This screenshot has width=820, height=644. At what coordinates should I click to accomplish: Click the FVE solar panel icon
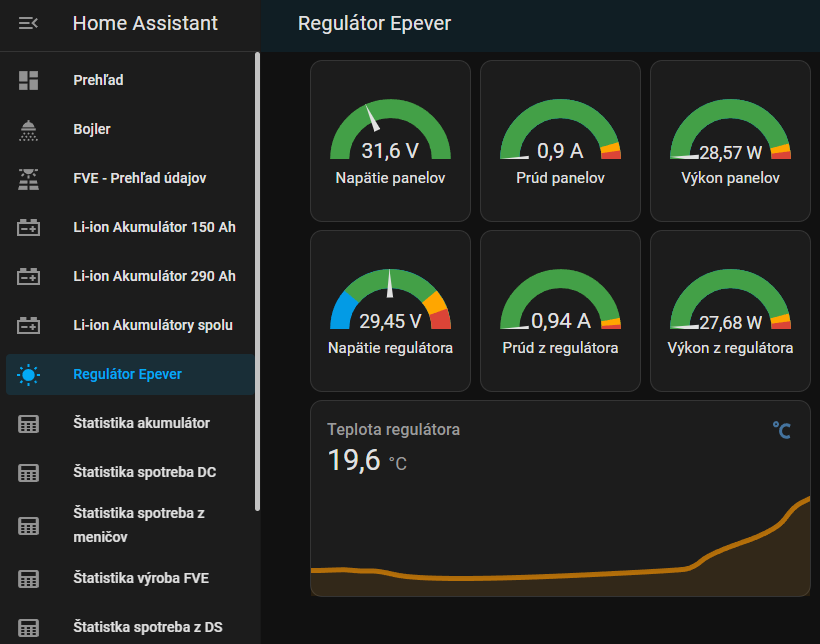click(28, 178)
